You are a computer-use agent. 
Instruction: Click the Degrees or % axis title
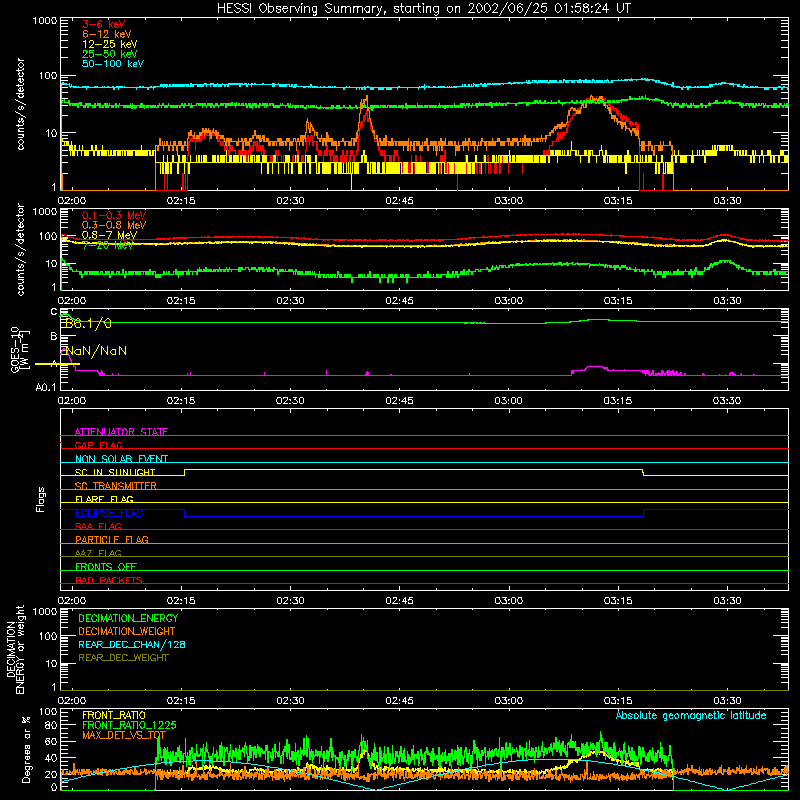pyautogui.click(x=26, y=749)
